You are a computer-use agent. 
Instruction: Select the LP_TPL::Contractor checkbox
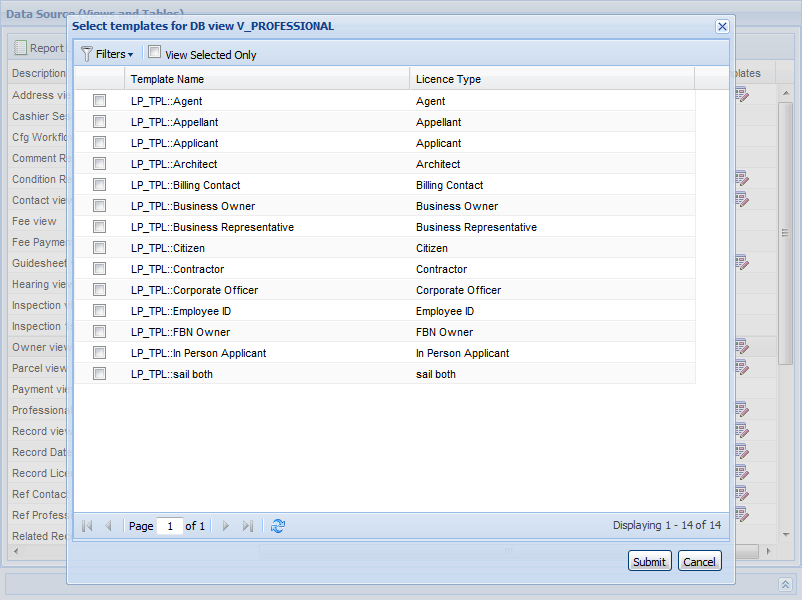pos(99,269)
